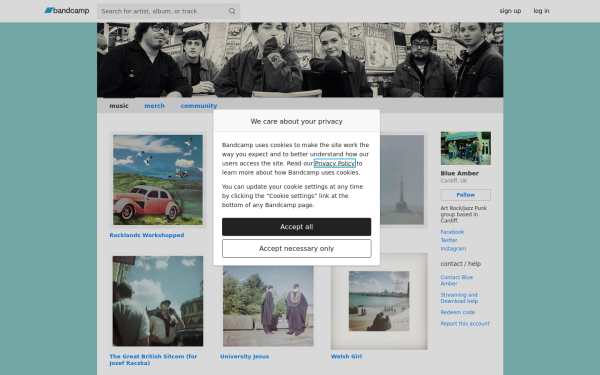Click the band header banner photo
The height and width of the screenshot is (375, 600).
click(x=300, y=60)
